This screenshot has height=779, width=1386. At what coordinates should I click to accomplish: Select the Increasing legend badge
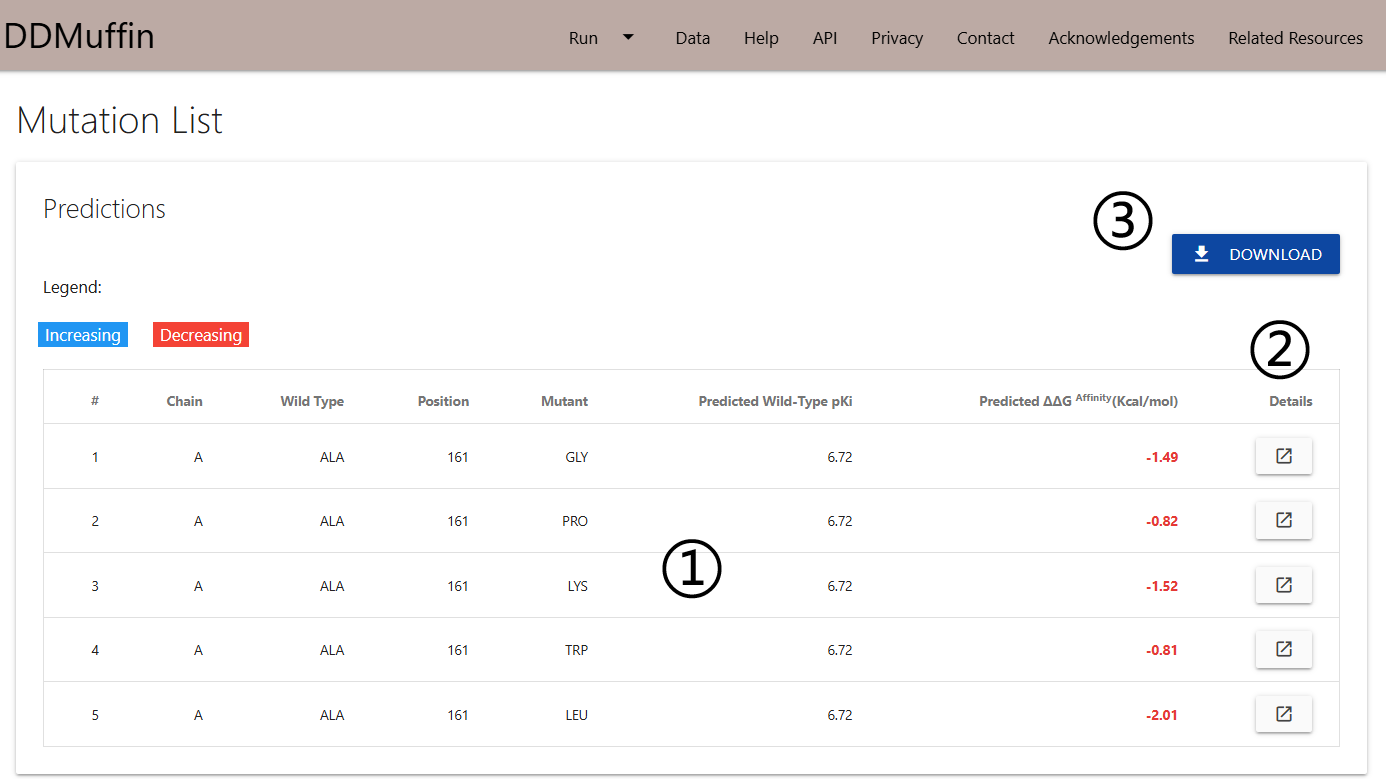click(82, 334)
